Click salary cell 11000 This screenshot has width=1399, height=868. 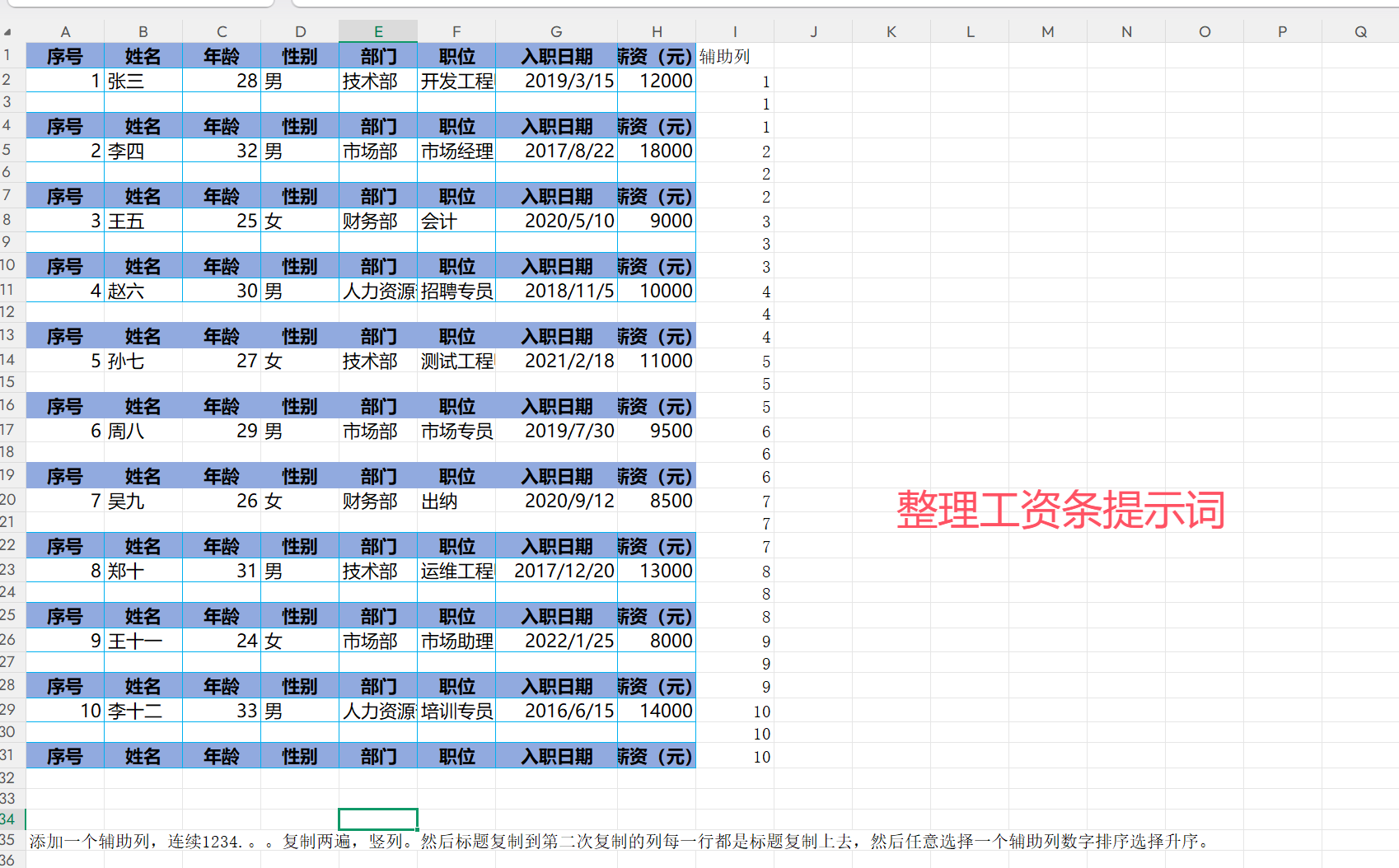tap(657, 361)
